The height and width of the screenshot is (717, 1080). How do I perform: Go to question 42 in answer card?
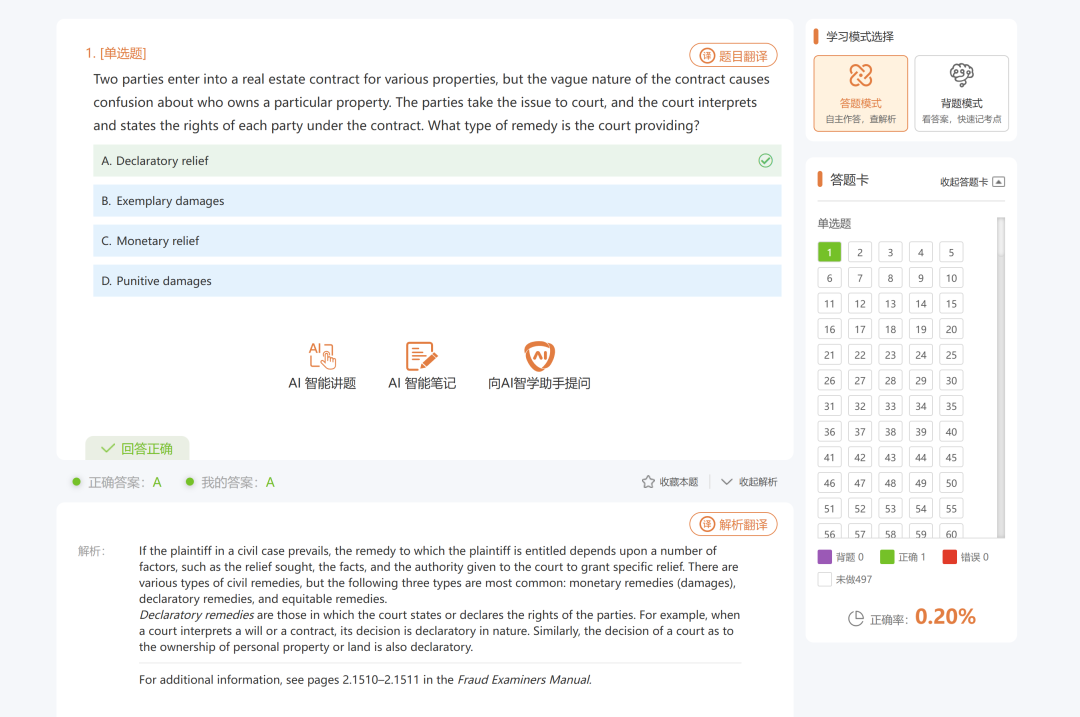(x=860, y=457)
